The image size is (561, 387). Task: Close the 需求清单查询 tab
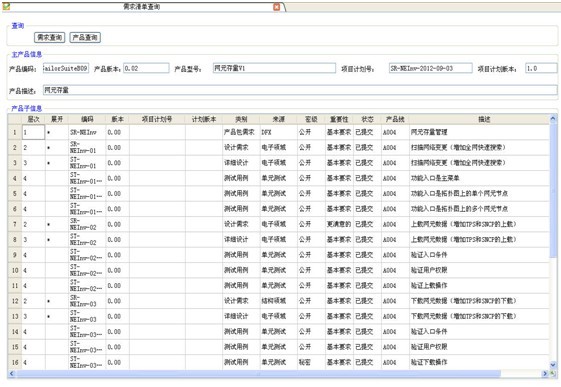click(x=277, y=7)
